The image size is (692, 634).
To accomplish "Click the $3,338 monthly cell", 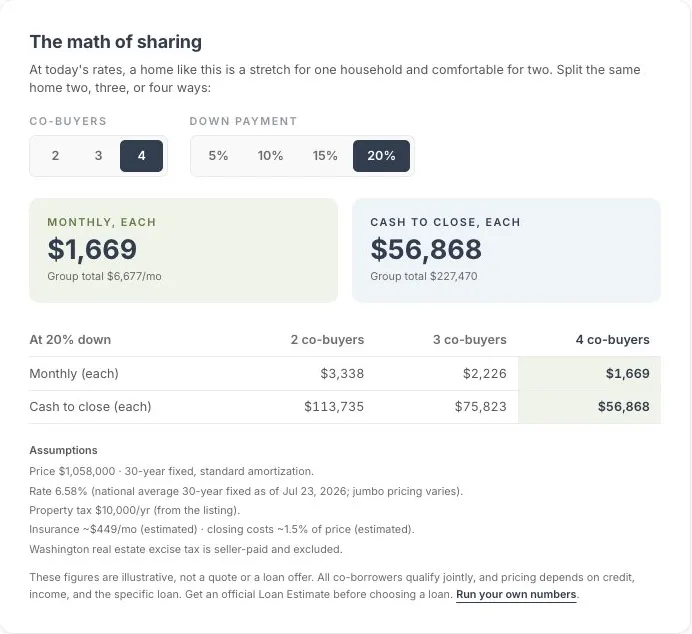I will coord(342,374).
